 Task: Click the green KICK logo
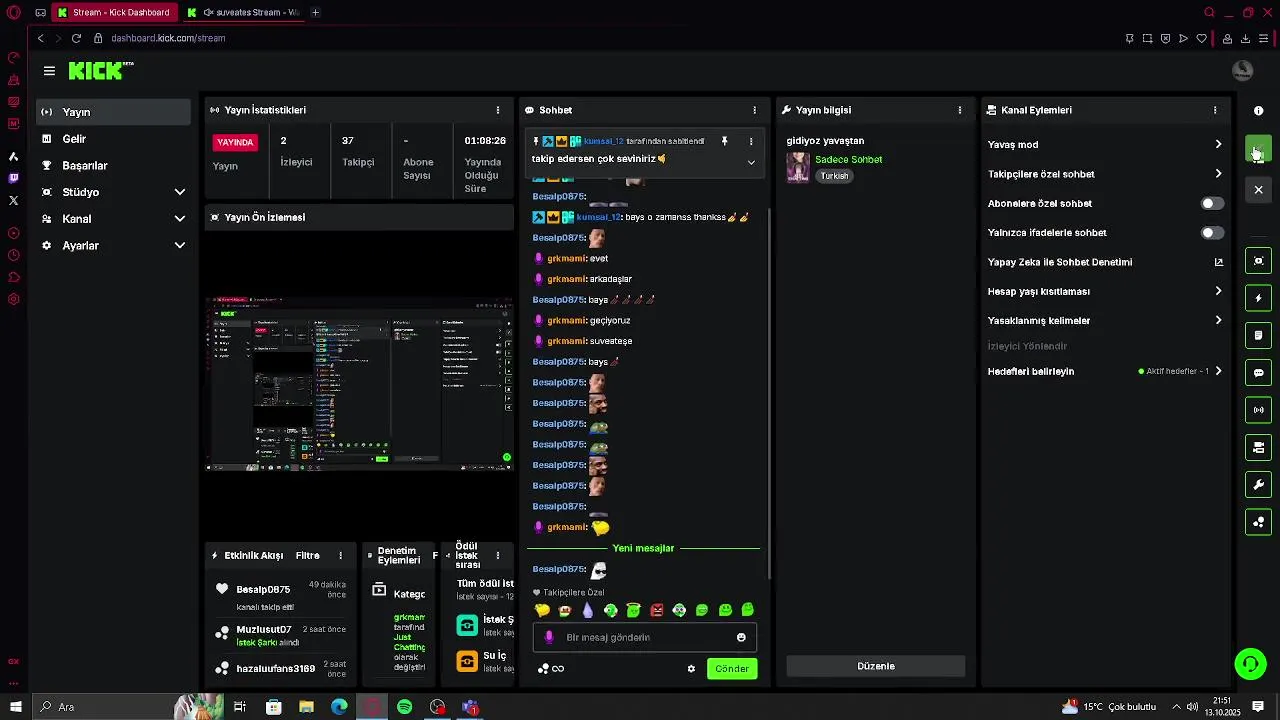(100, 70)
